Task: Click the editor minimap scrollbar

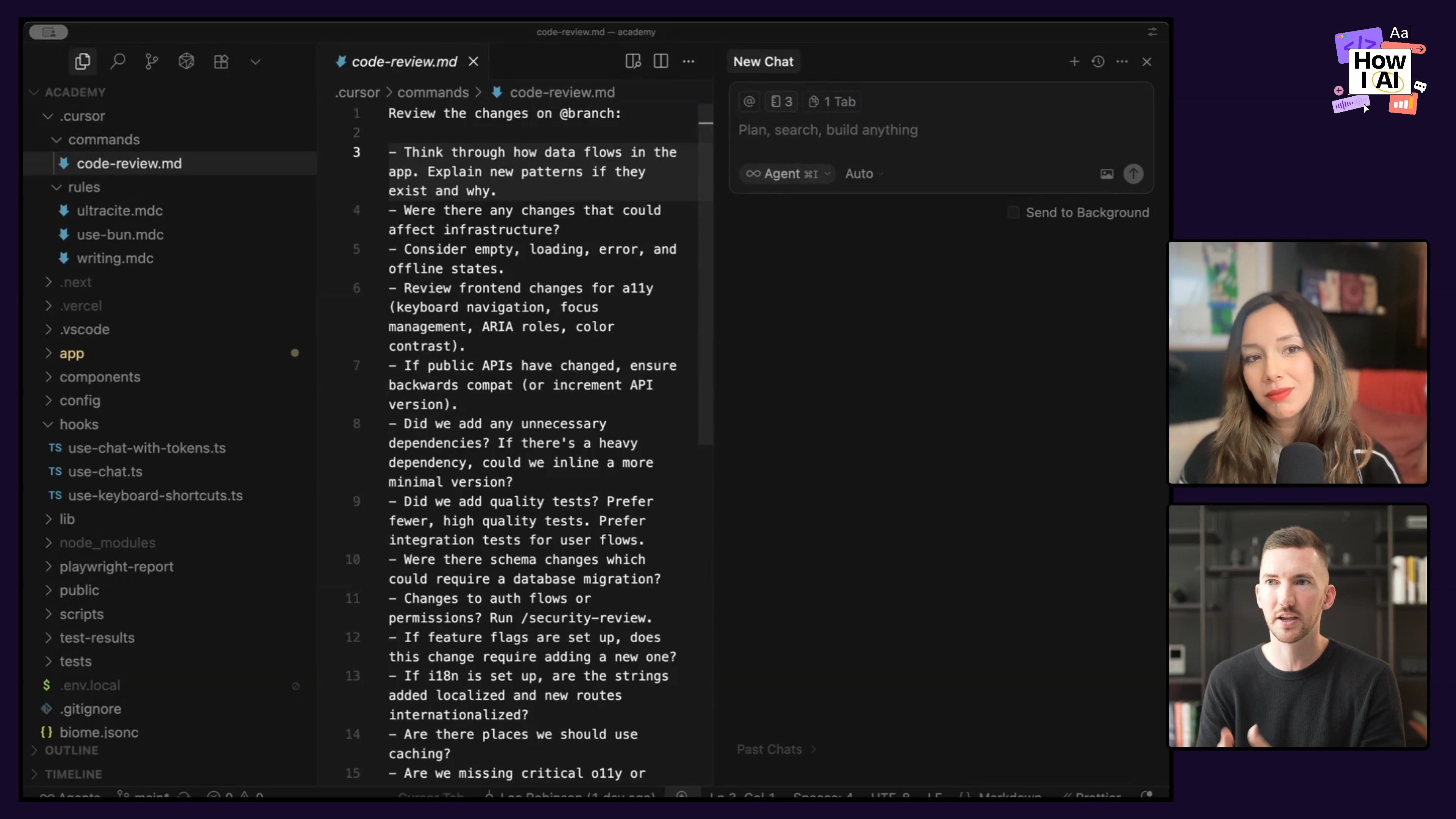Action: [x=705, y=274]
